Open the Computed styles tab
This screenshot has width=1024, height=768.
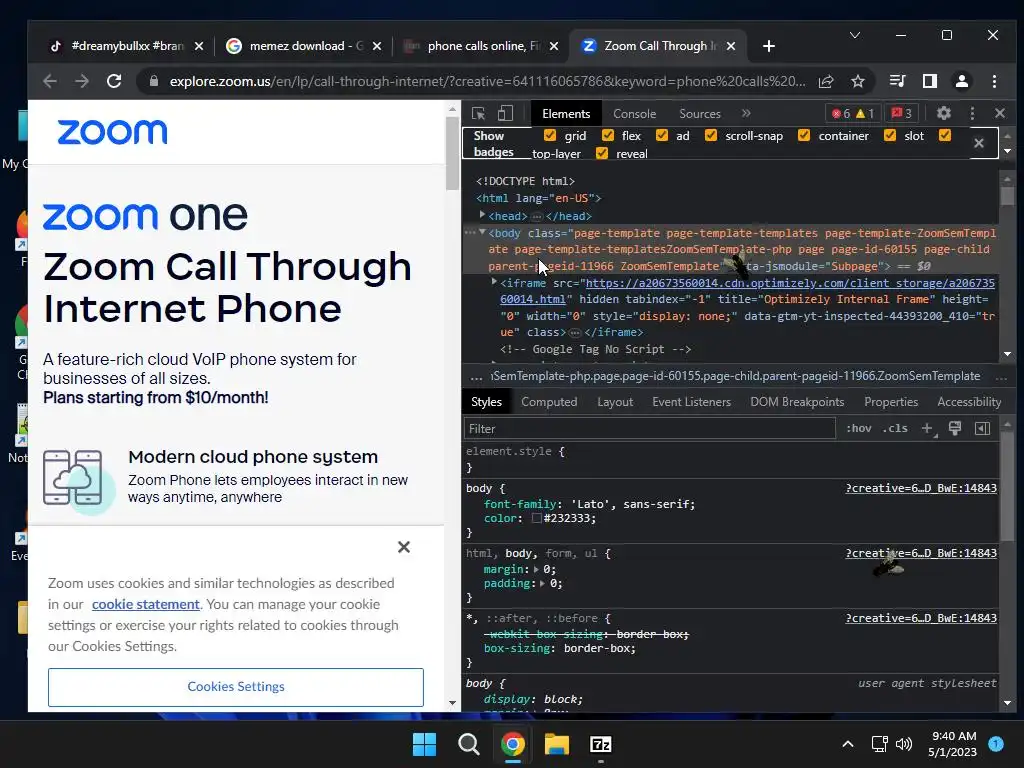pos(549,402)
